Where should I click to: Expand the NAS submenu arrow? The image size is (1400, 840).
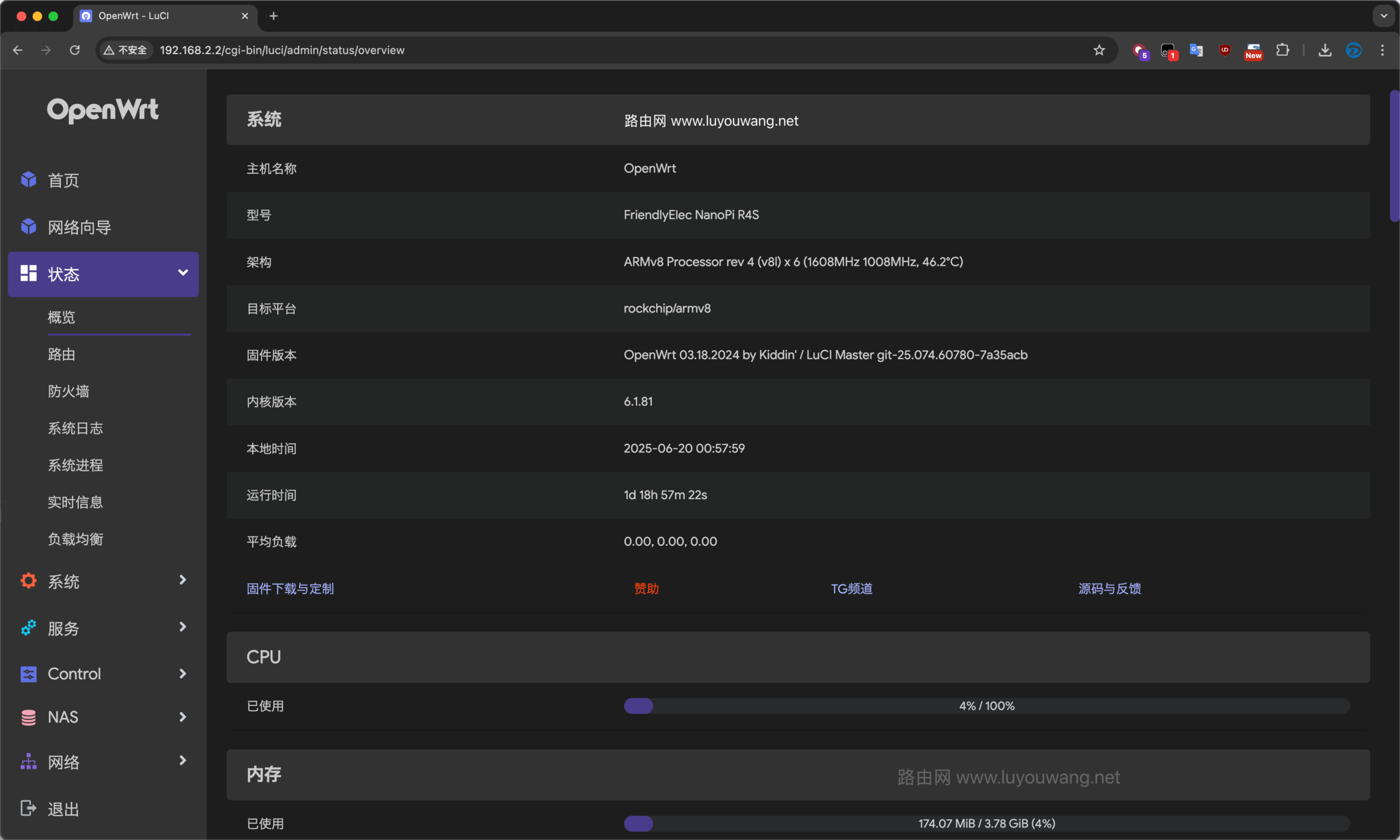coord(183,717)
